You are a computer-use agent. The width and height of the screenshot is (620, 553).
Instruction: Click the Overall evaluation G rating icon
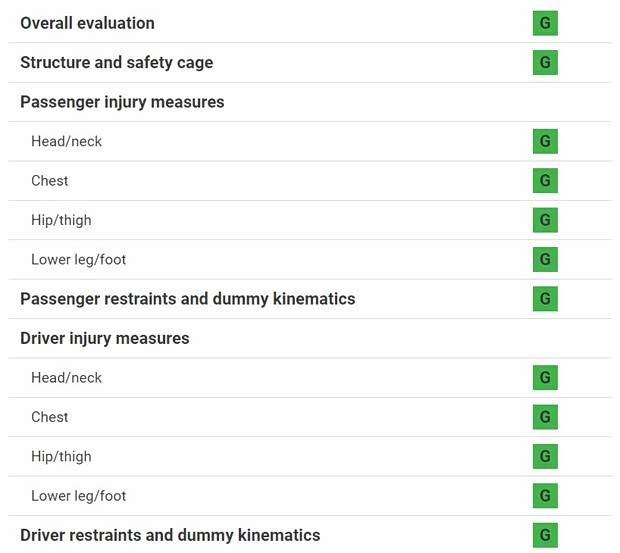545,23
